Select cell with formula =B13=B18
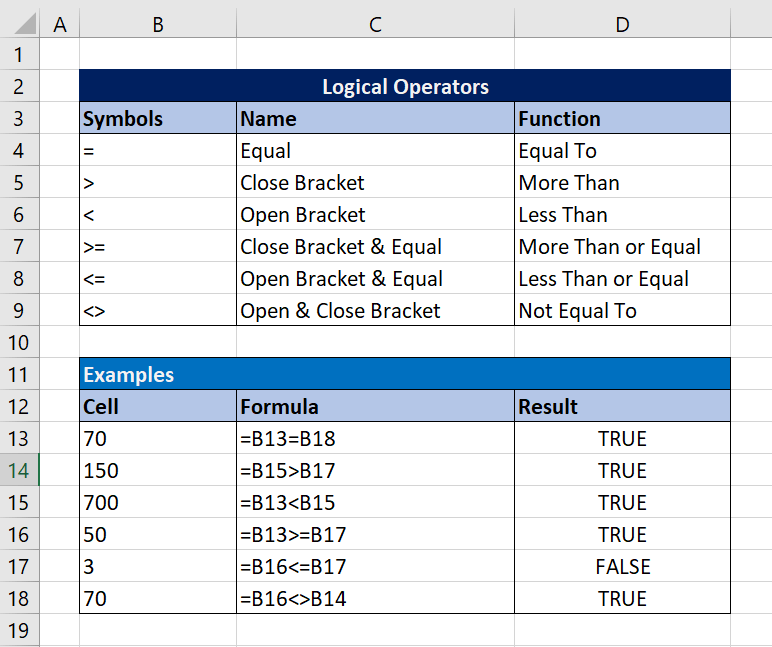772x647 pixels. click(375, 439)
